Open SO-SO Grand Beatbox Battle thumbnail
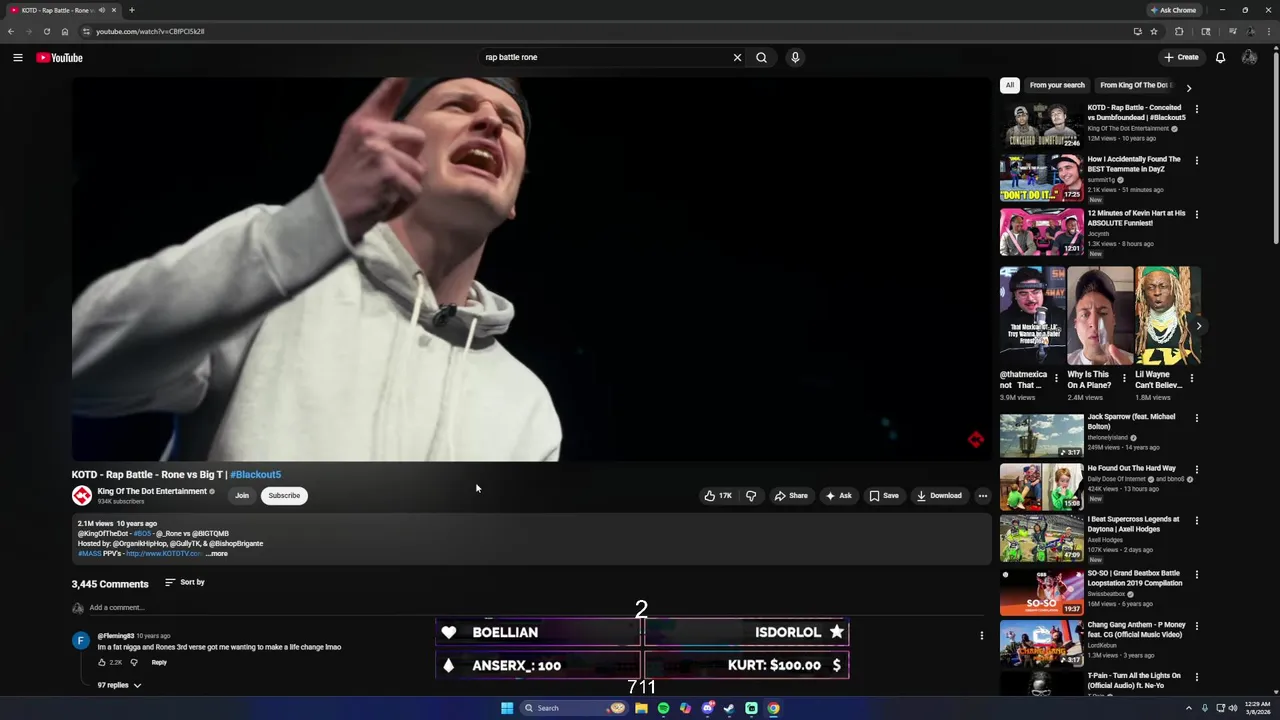Viewport: 1280px width, 720px height. tap(1041, 592)
